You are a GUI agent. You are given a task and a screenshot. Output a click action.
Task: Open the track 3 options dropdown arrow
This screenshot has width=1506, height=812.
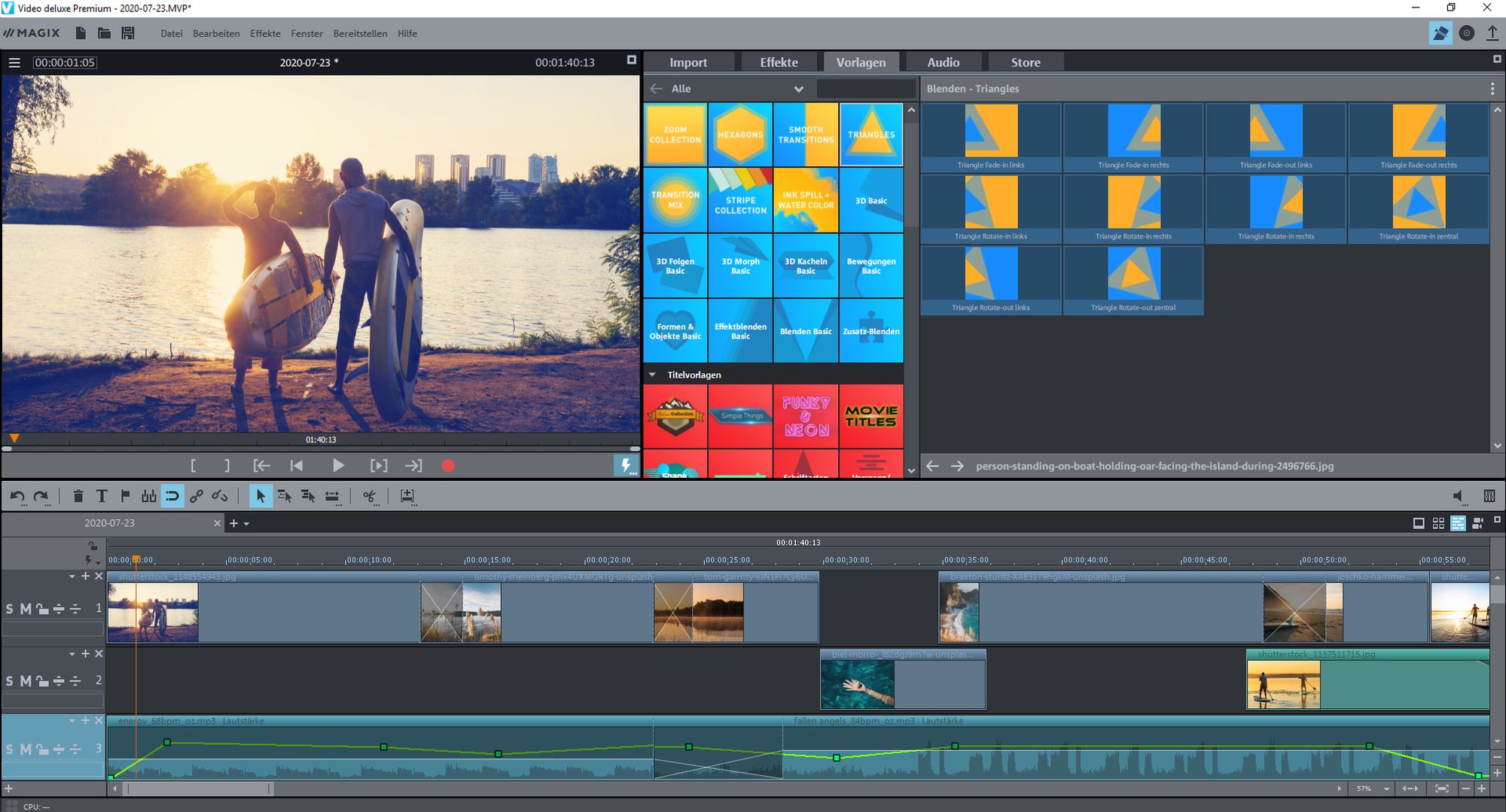click(72, 721)
